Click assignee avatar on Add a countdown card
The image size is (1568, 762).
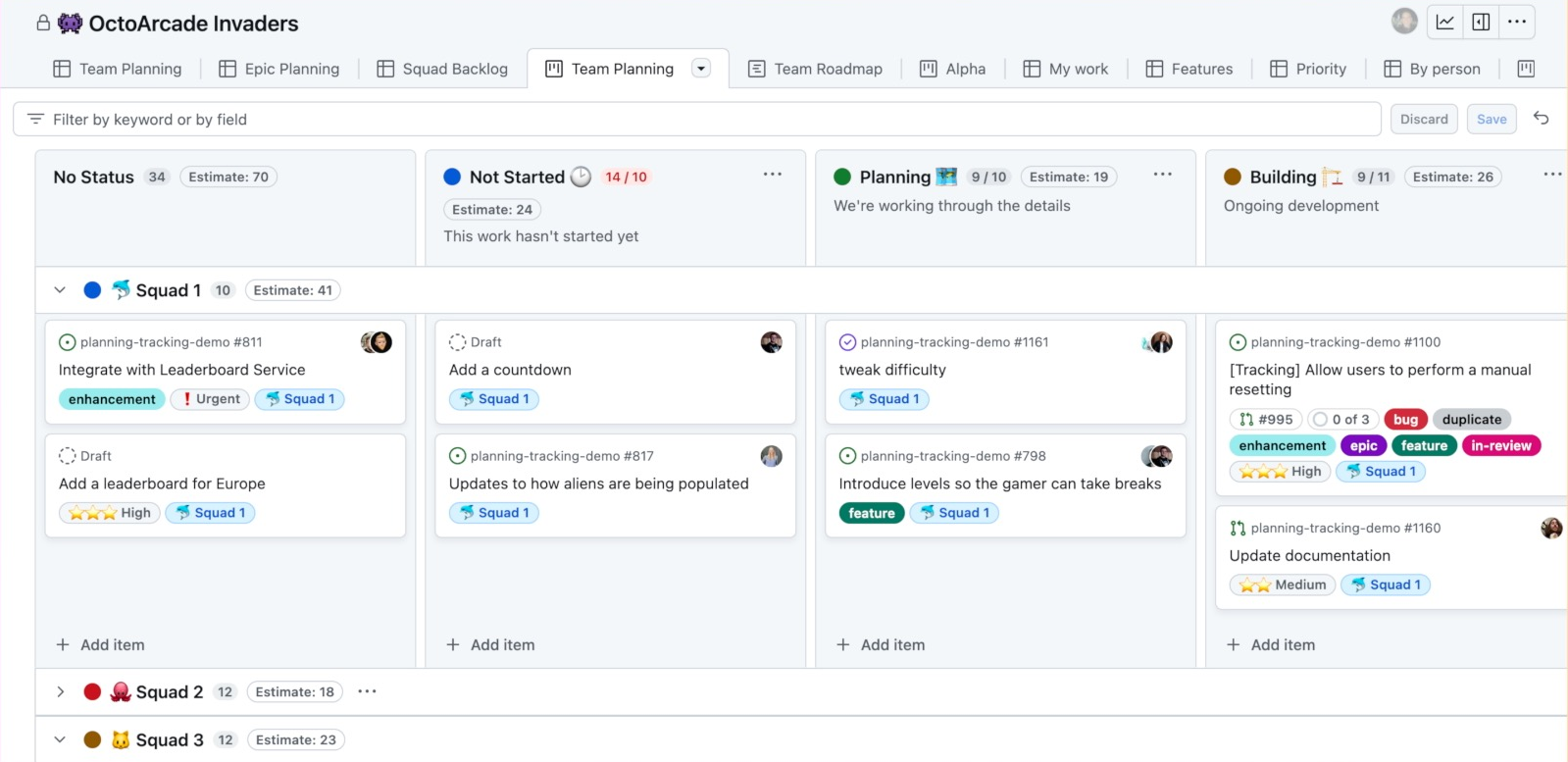pyautogui.click(x=772, y=342)
